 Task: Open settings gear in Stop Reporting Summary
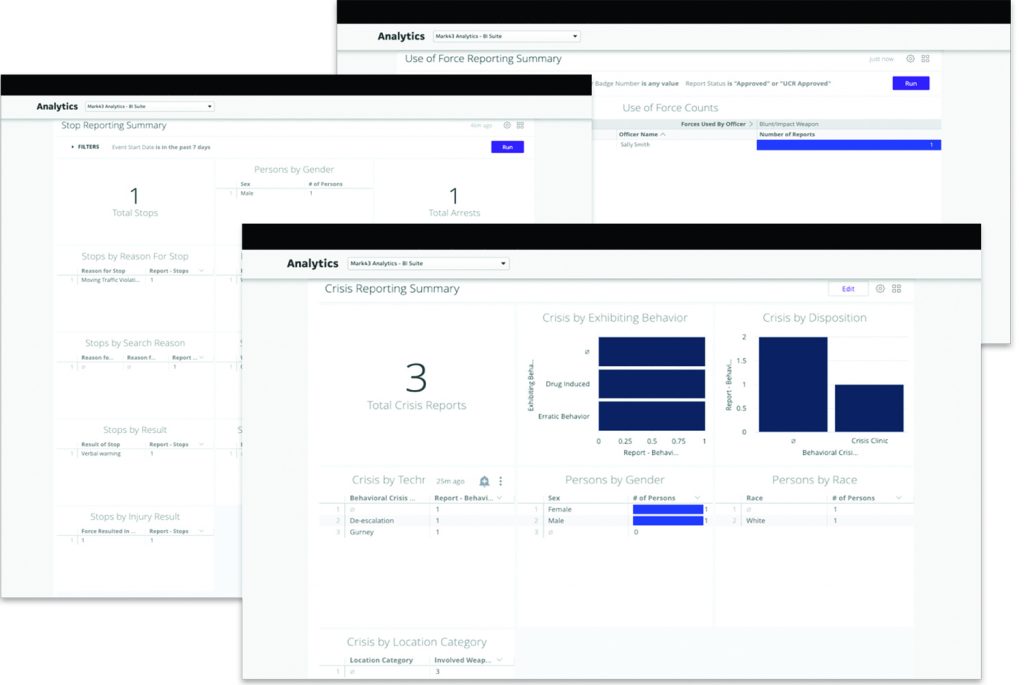point(507,126)
